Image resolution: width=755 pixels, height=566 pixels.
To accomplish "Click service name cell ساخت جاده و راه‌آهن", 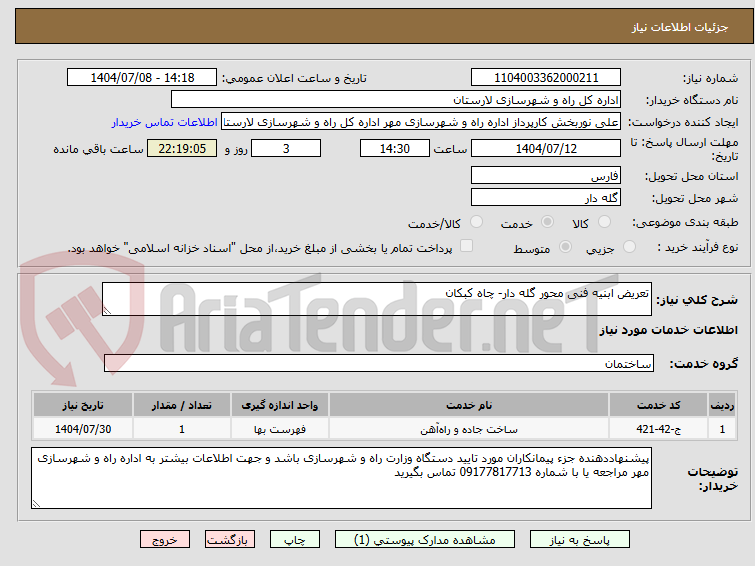I will point(469,429).
